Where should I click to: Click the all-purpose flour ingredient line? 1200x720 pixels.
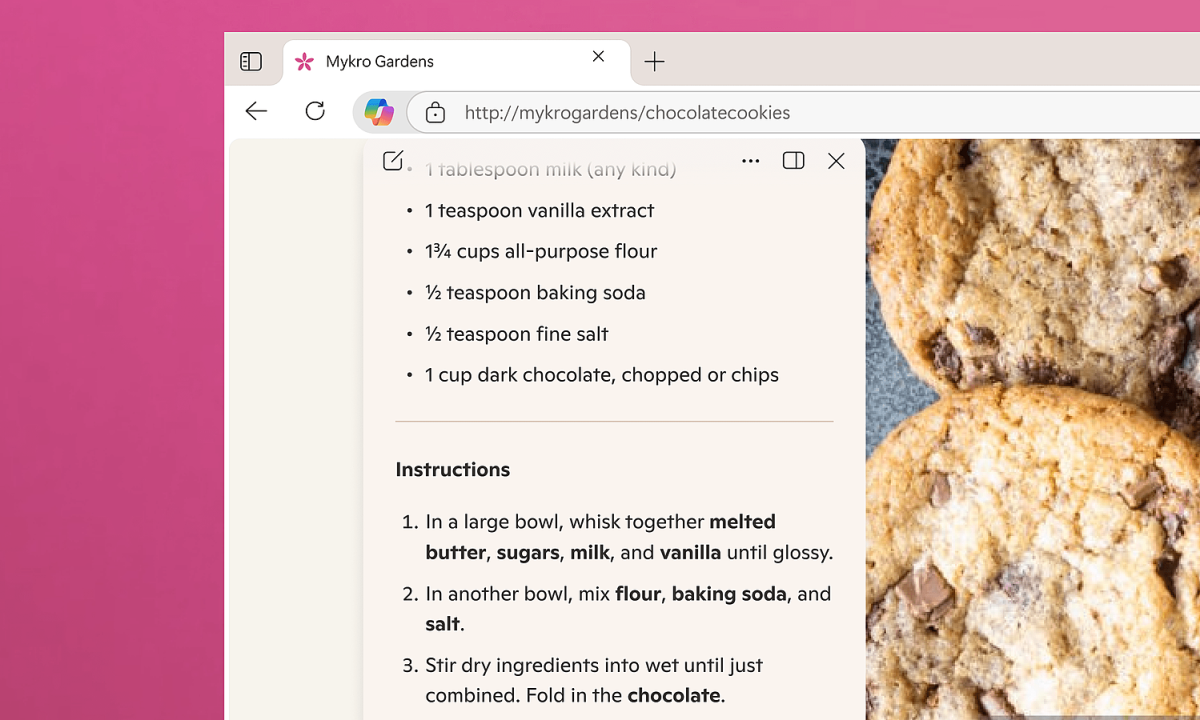541,252
